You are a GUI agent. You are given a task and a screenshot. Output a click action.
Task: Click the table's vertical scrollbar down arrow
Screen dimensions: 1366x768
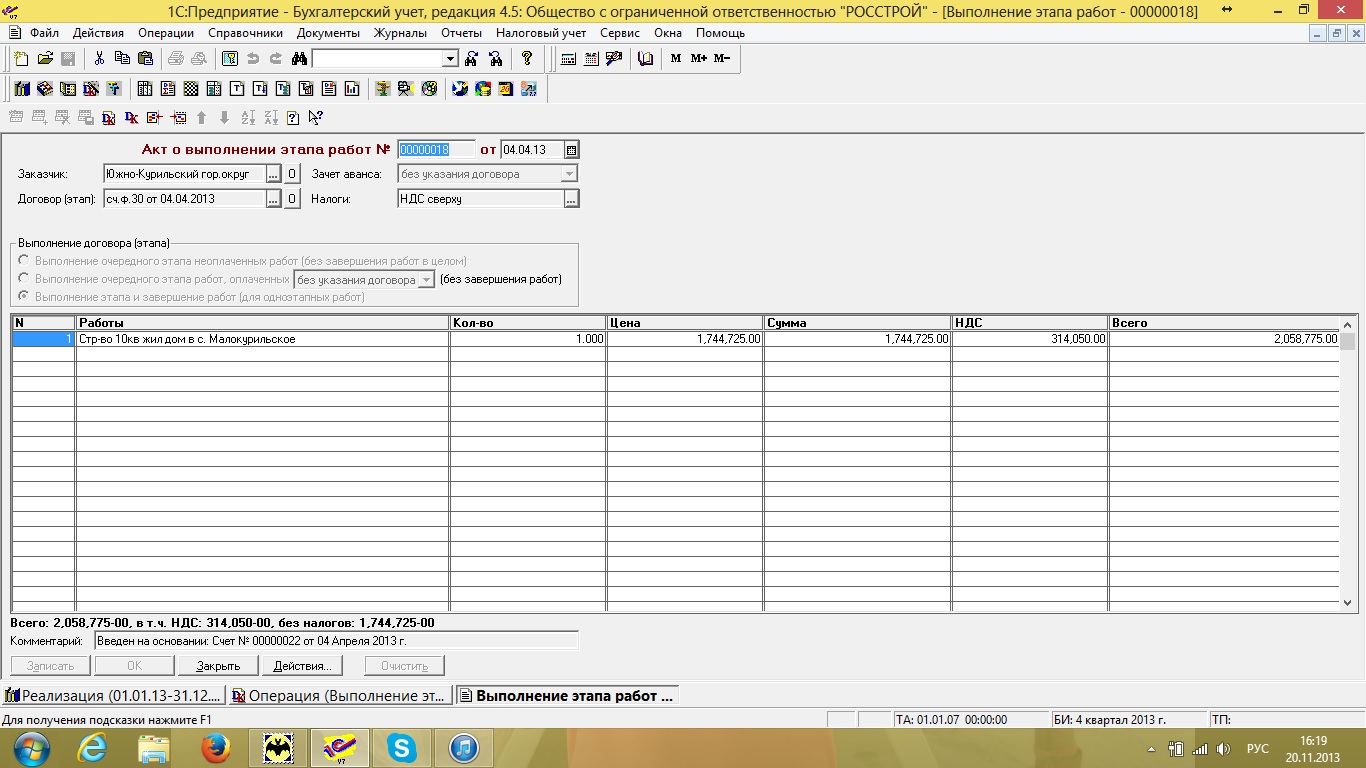click(x=1347, y=603)
